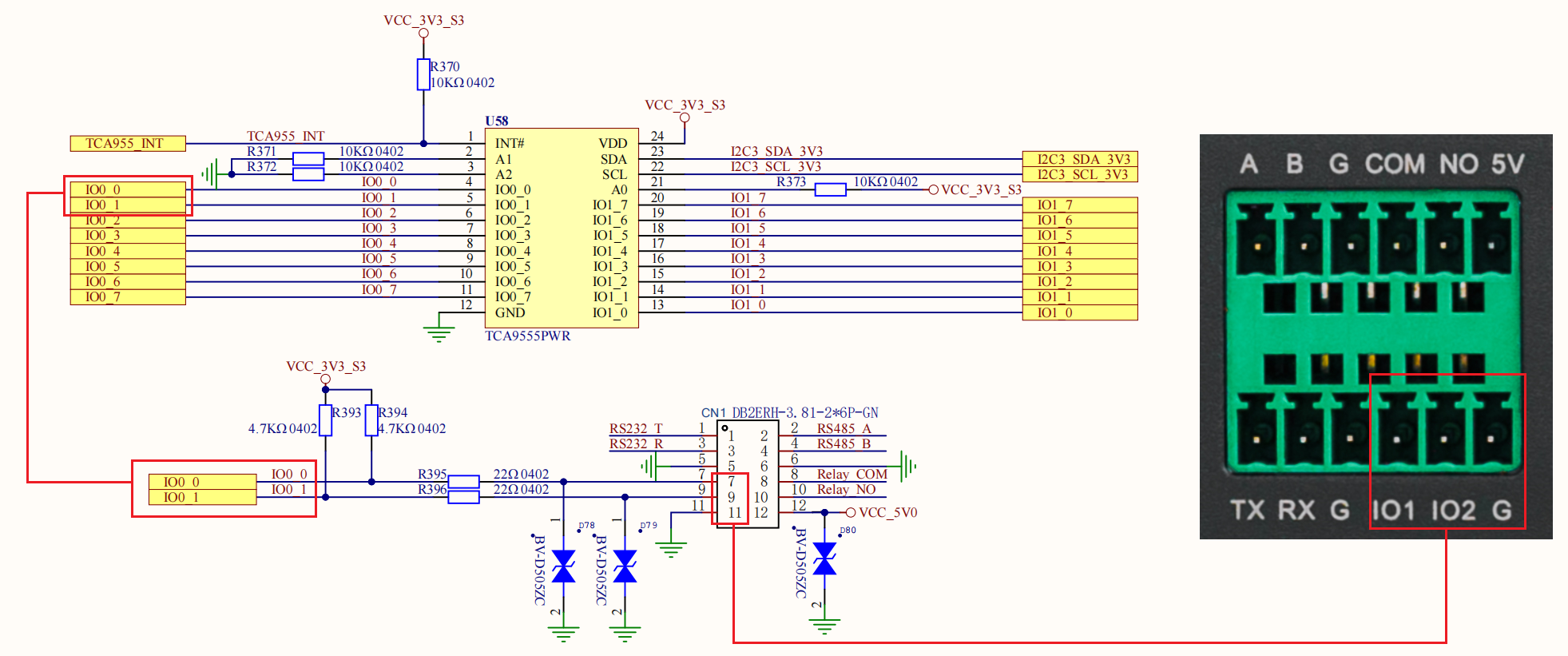Click the RS485_B net label
1568x656 pixels.
click(844, 443)
